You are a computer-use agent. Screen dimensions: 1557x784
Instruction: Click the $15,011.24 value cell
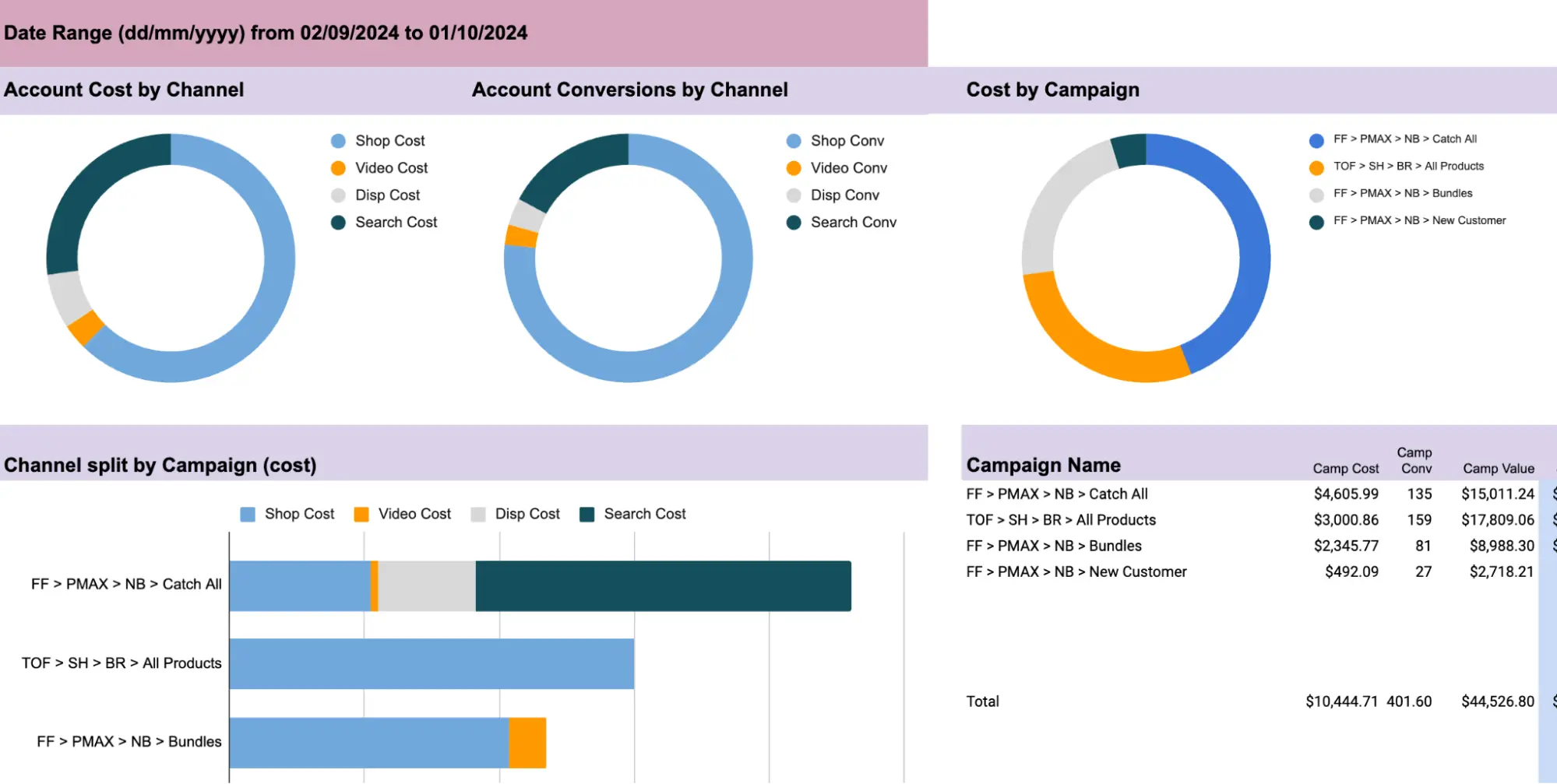[x=1498, y=494]
